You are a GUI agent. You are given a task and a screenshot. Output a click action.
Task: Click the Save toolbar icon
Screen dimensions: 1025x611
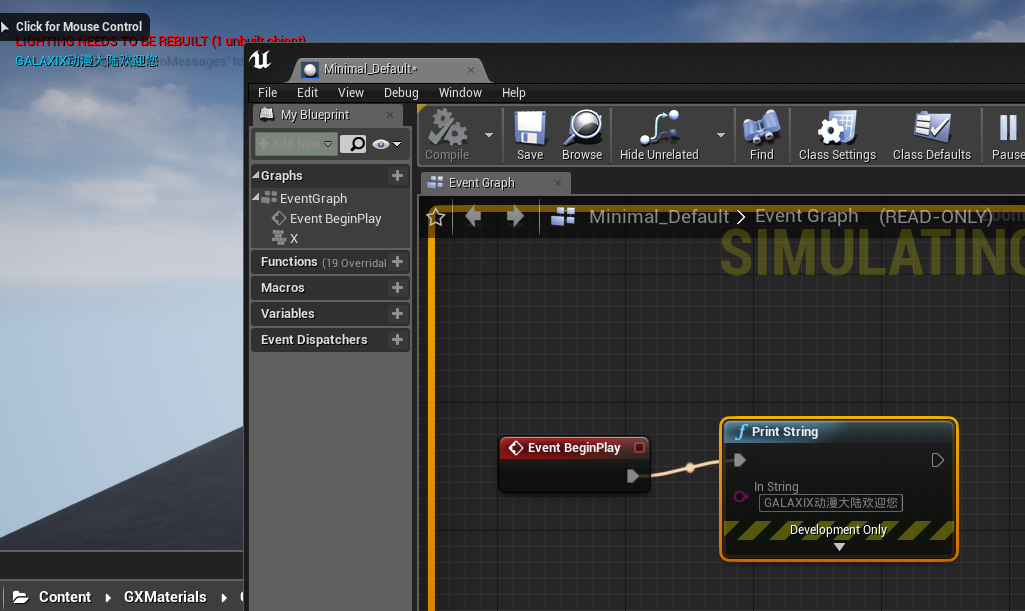[530, 135]
